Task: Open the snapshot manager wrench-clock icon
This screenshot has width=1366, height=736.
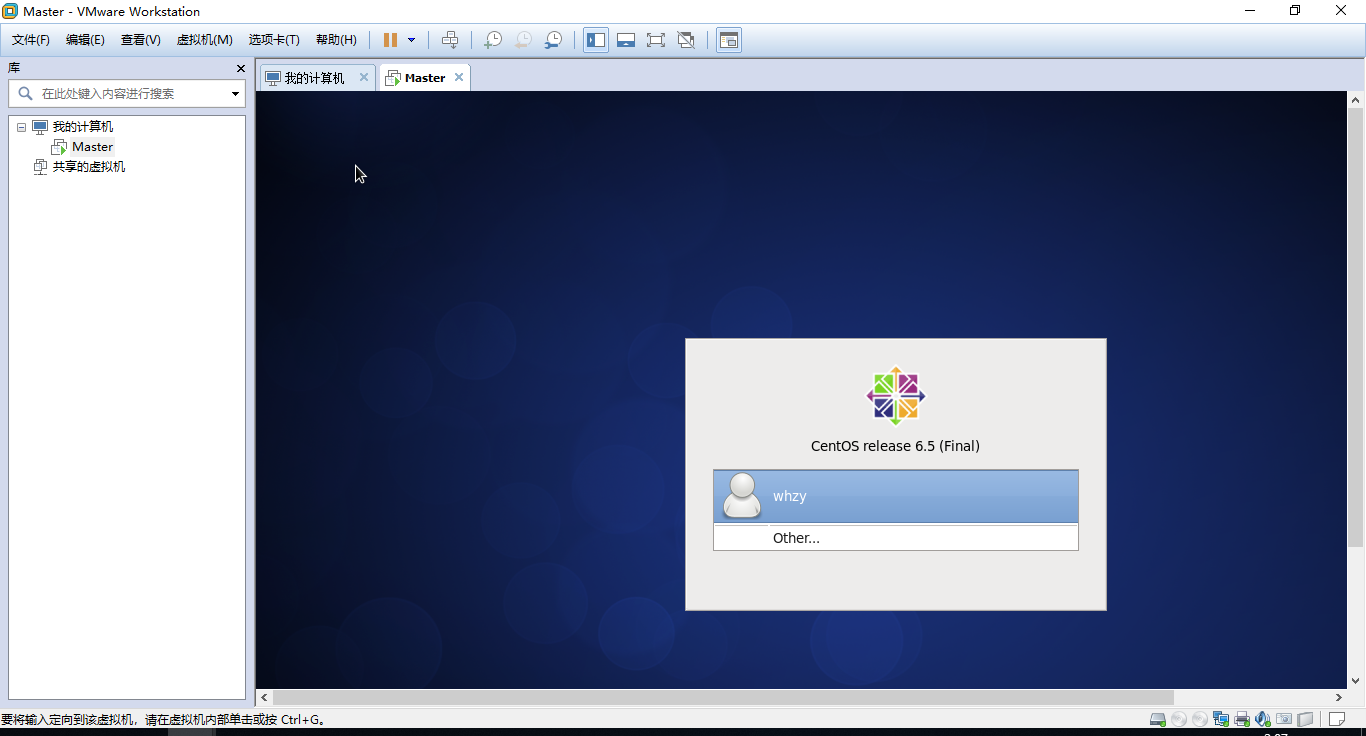Action: tap(553, 40)
